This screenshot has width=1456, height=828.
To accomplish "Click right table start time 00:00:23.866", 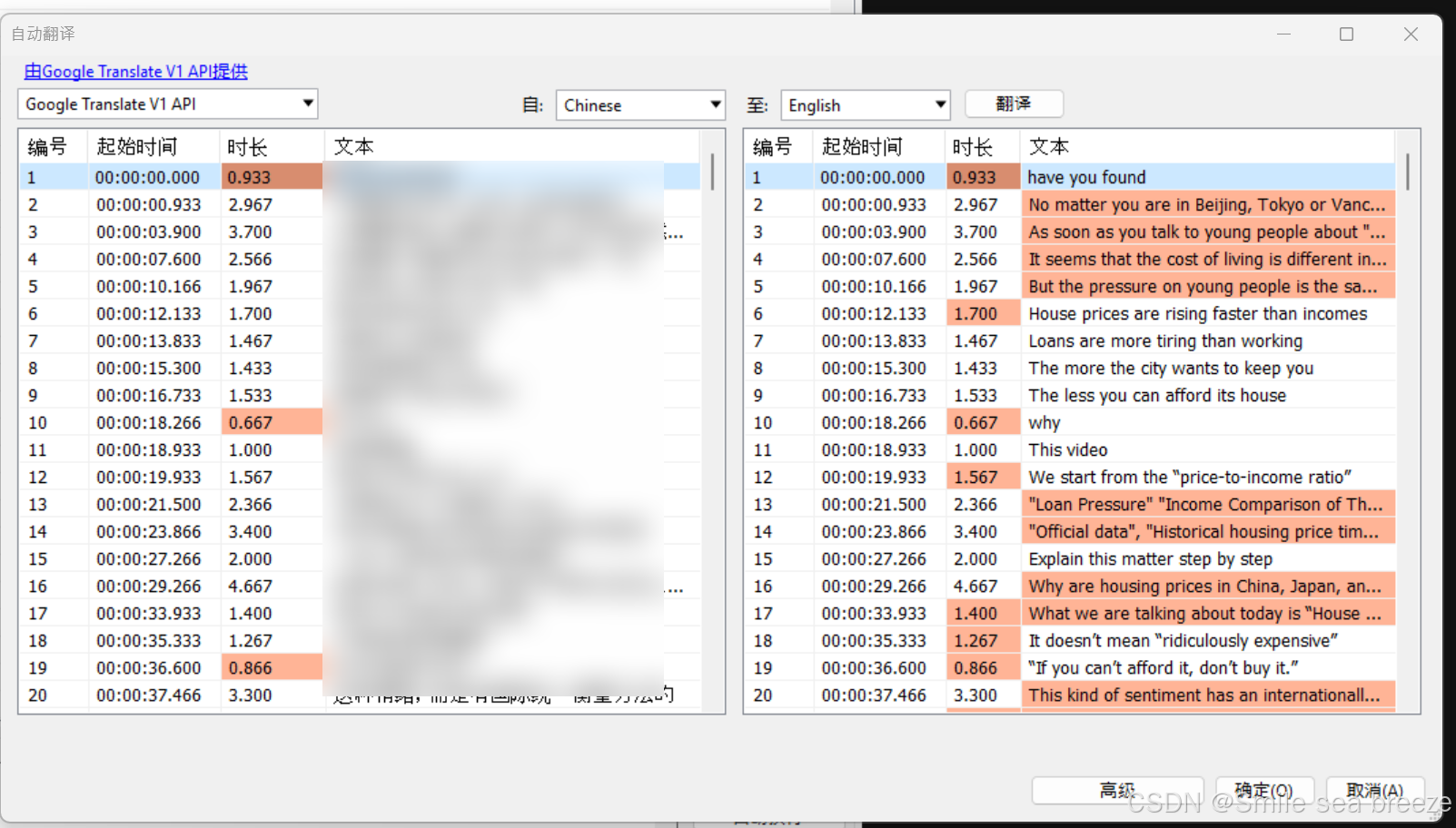I will click(874, 531).
